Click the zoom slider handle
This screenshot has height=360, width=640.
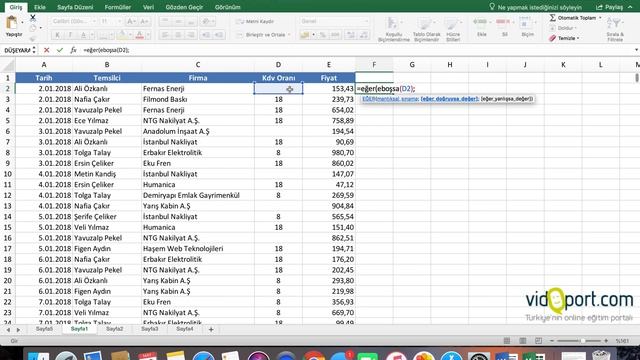coord(582,341)
